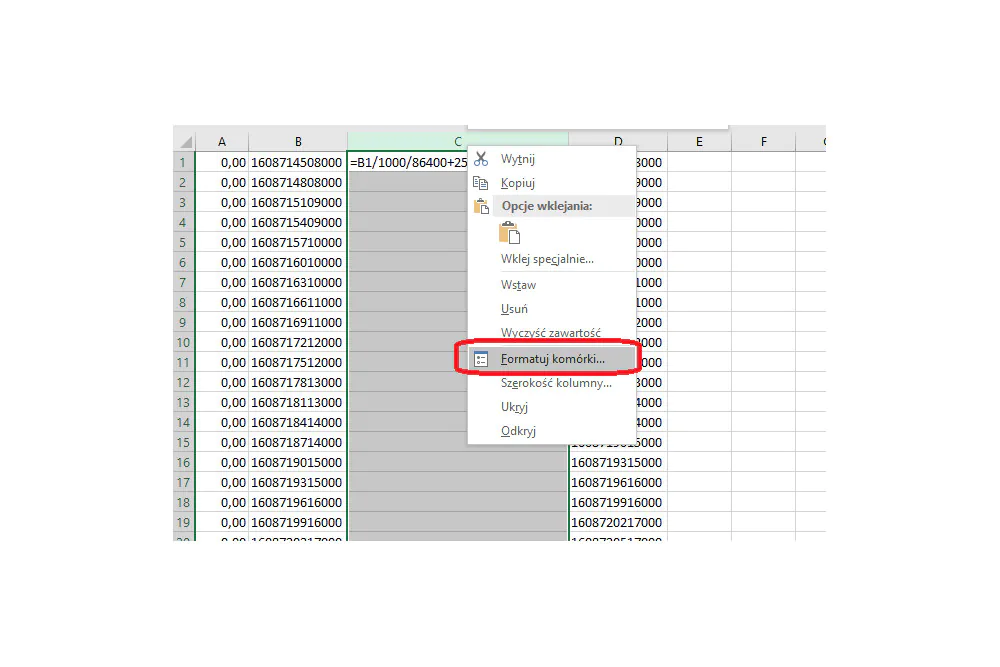Click the scissors Cut icon
The width and height of the screenshot is (1000, 667).
[x=481, y=159]
